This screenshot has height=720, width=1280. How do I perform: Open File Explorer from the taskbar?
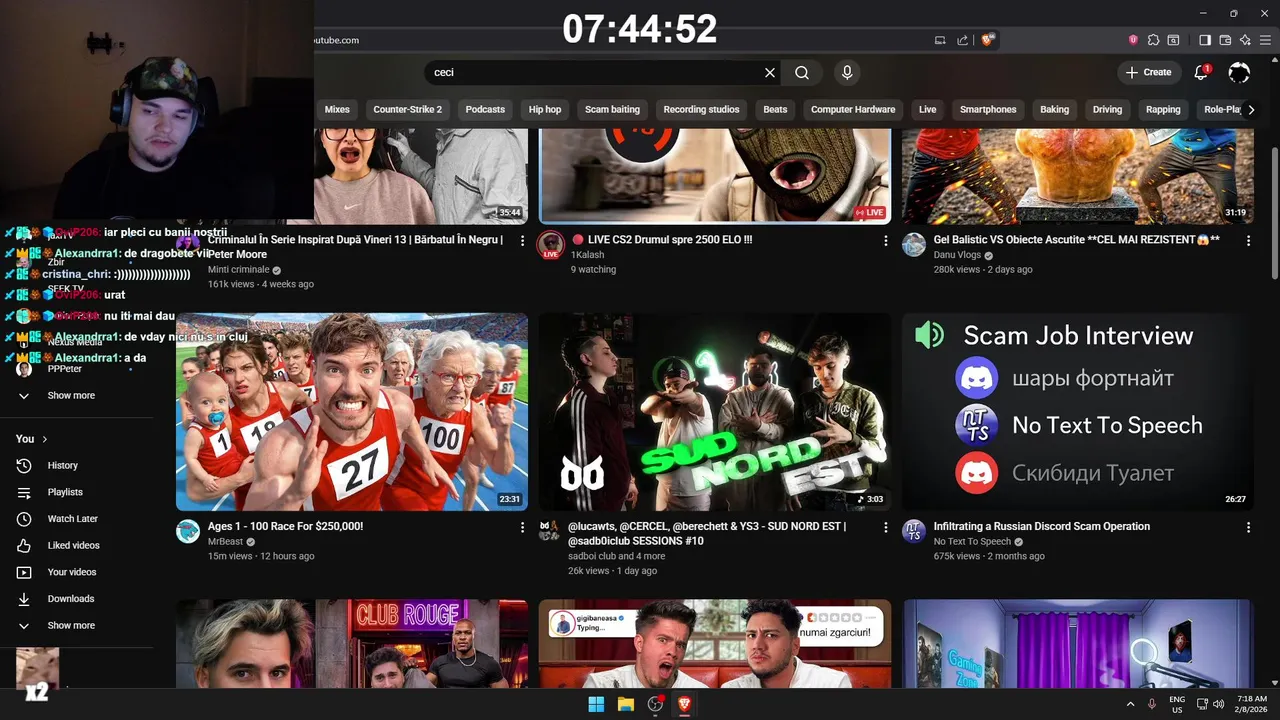point(626,704)
